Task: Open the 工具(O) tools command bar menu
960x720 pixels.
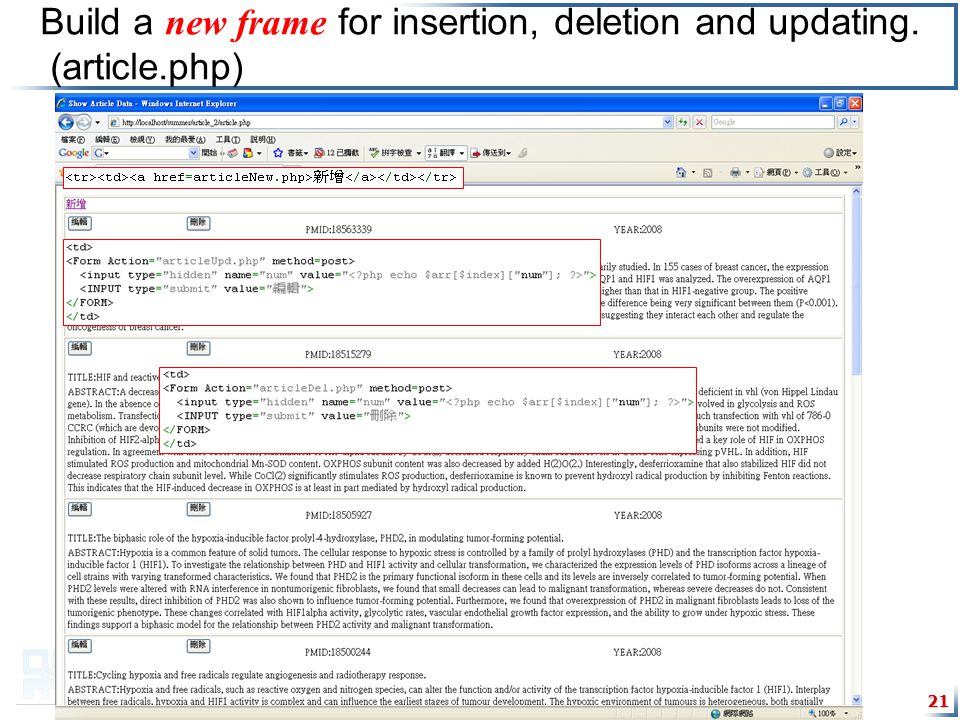Action: tap(825, 173)
